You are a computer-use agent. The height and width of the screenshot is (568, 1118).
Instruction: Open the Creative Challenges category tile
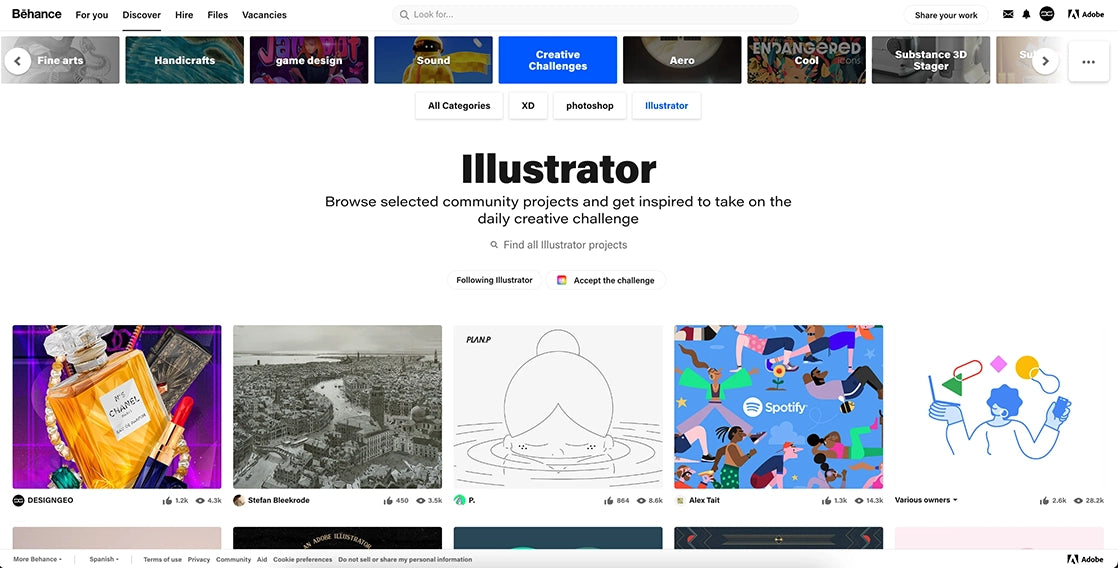click(558, 60)
